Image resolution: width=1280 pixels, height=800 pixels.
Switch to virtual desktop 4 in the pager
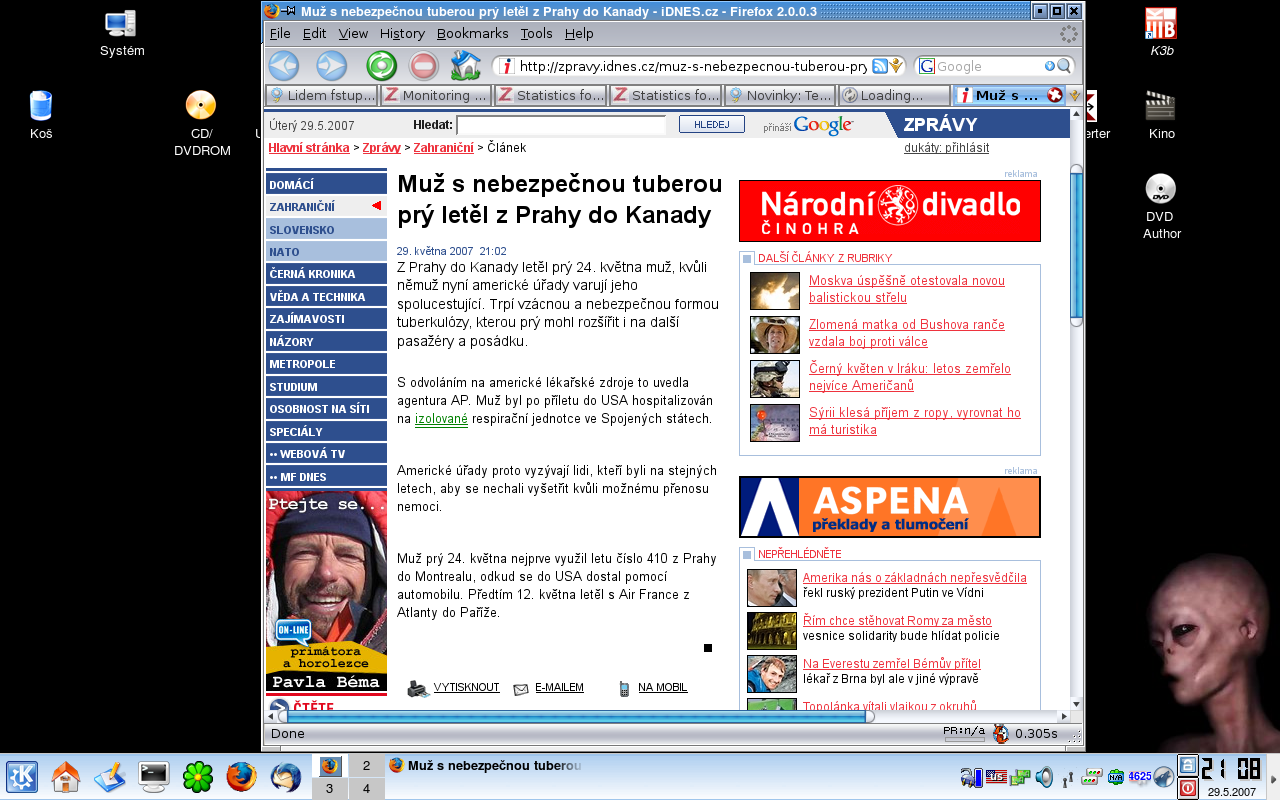(x=367, y=790)
